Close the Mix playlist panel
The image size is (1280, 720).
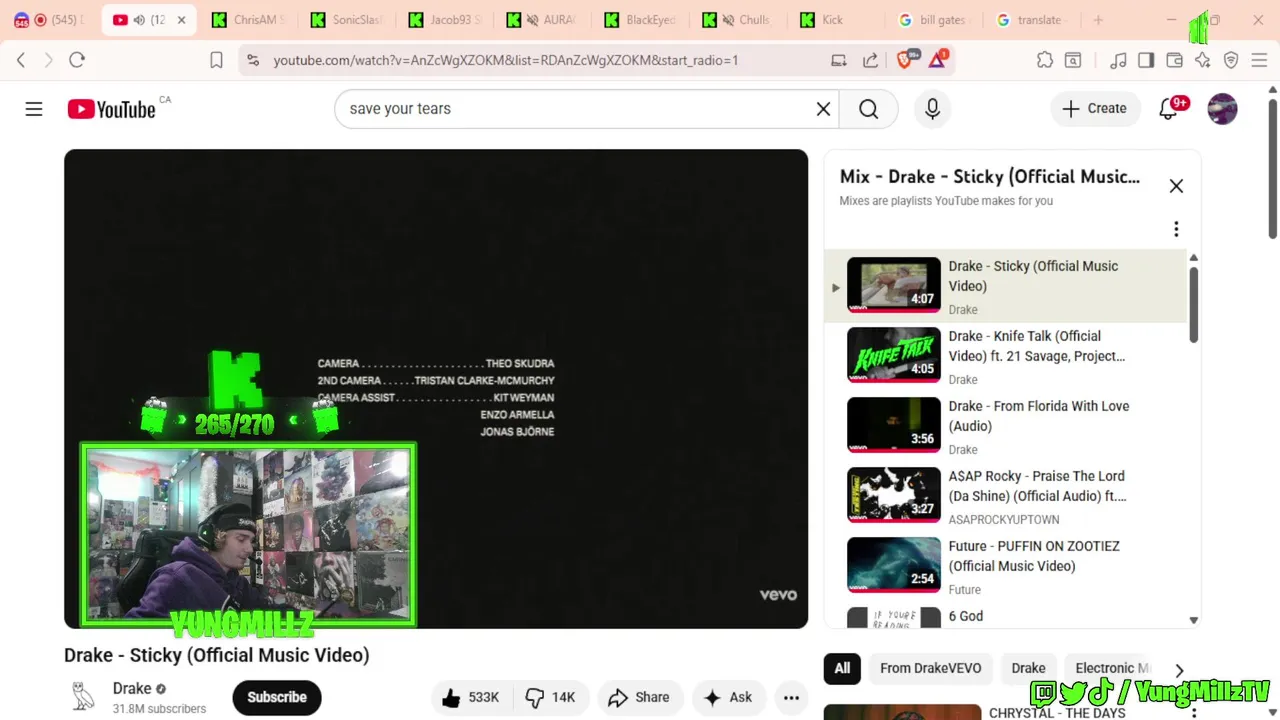1176,186
